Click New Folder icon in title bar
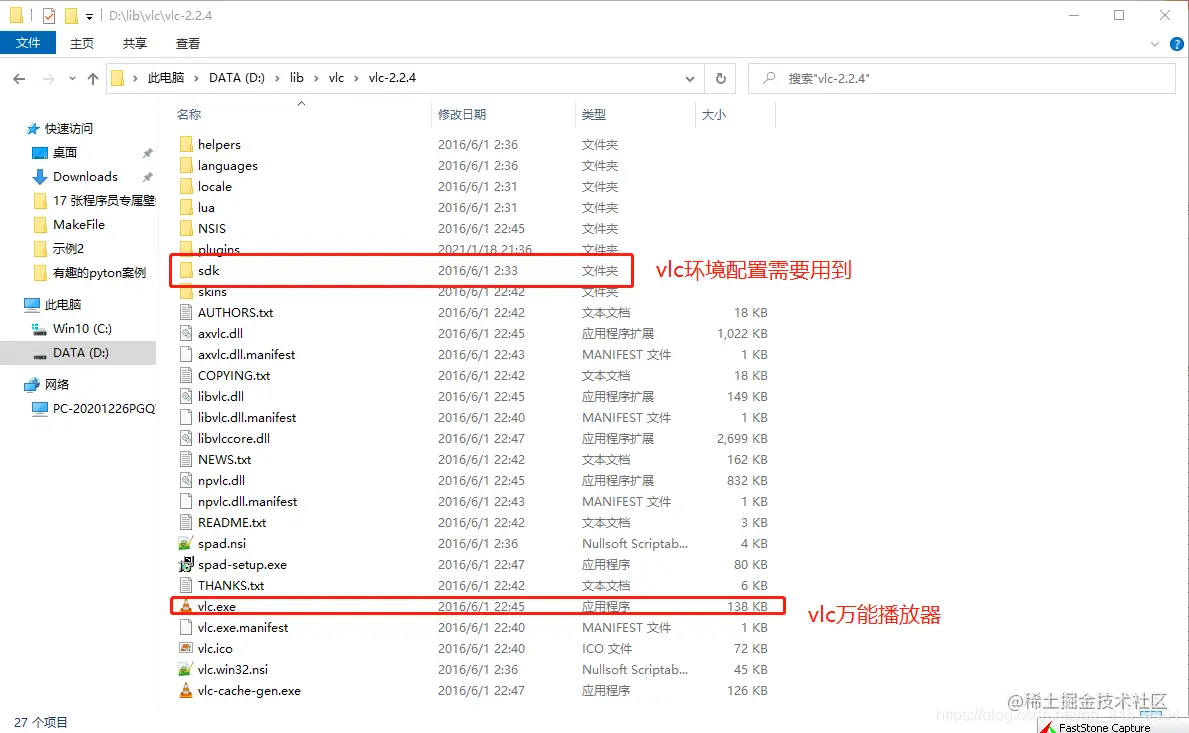The width and height of the screenshot is (1189, 733). 71,15
